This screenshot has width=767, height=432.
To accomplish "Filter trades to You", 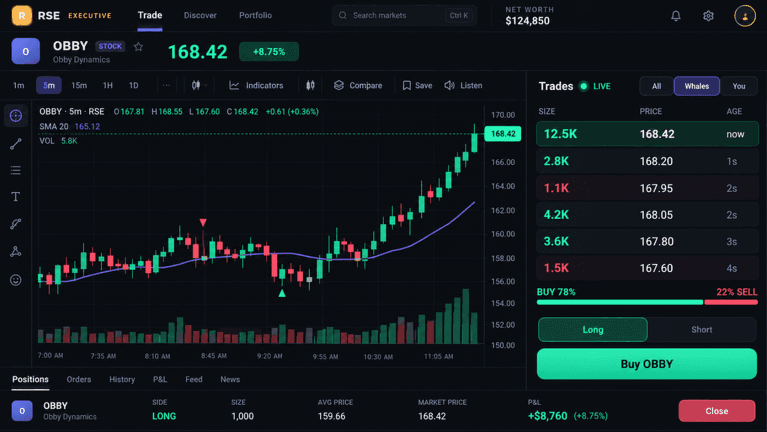I will click(739, 86).
